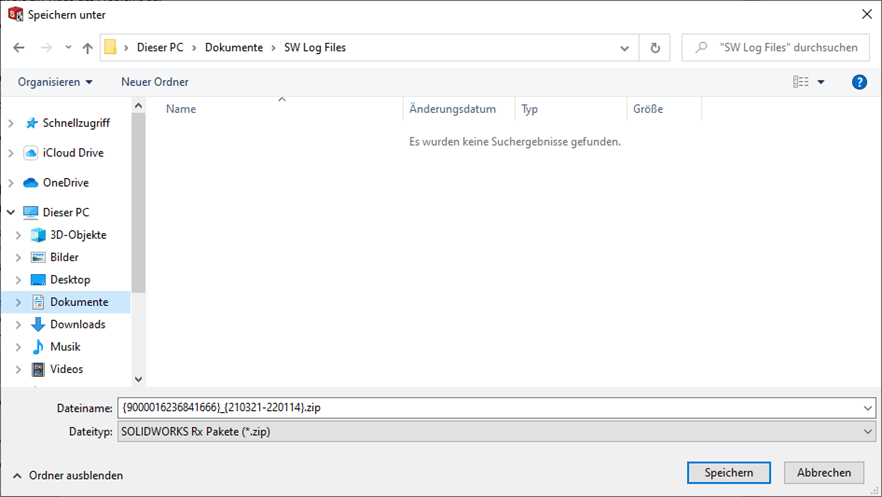
Task: Select the iCloud Drive icon in sidebar
Action: [31, 153]
